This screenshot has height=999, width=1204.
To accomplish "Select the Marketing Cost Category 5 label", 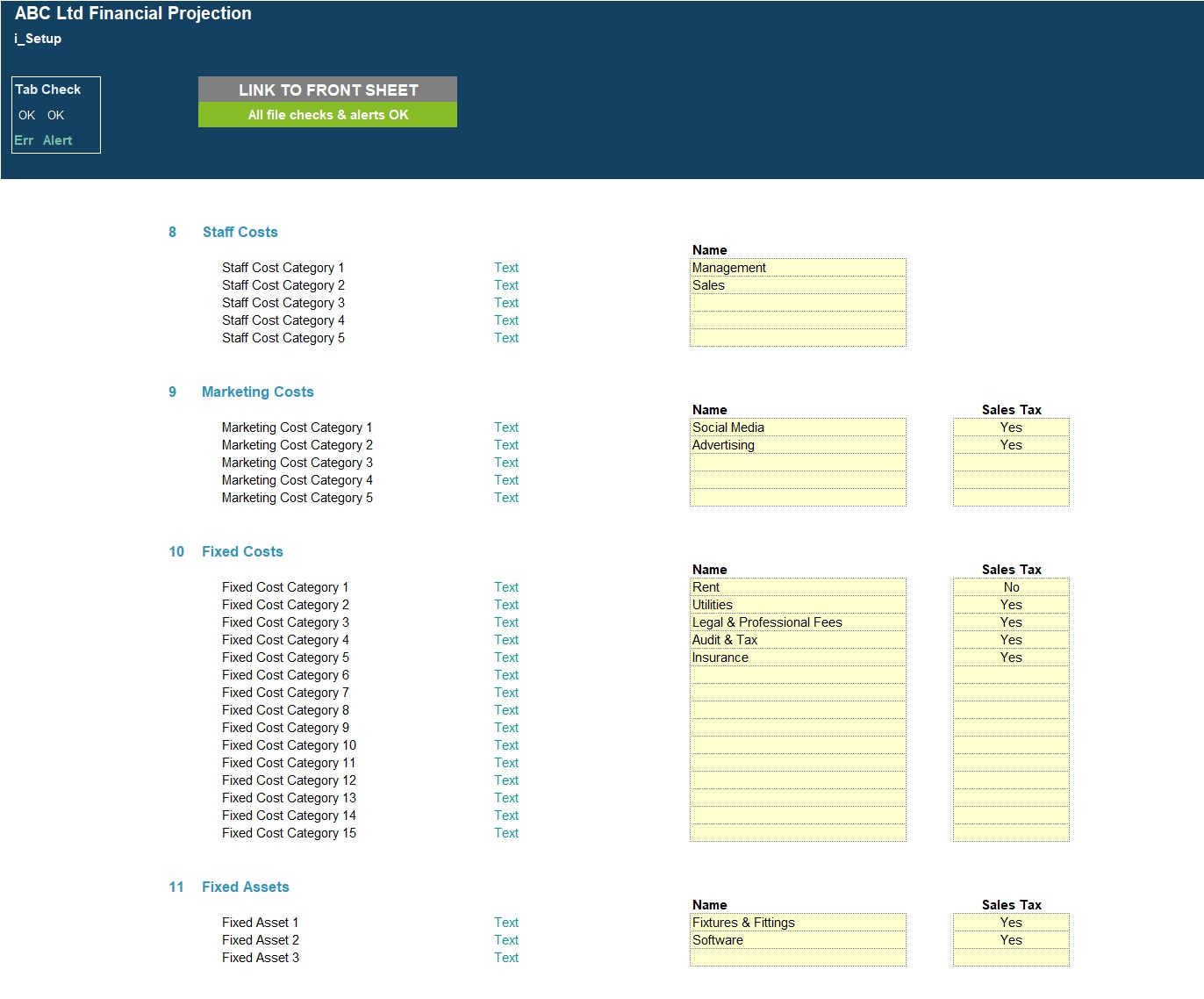I will tap(297, 498).
